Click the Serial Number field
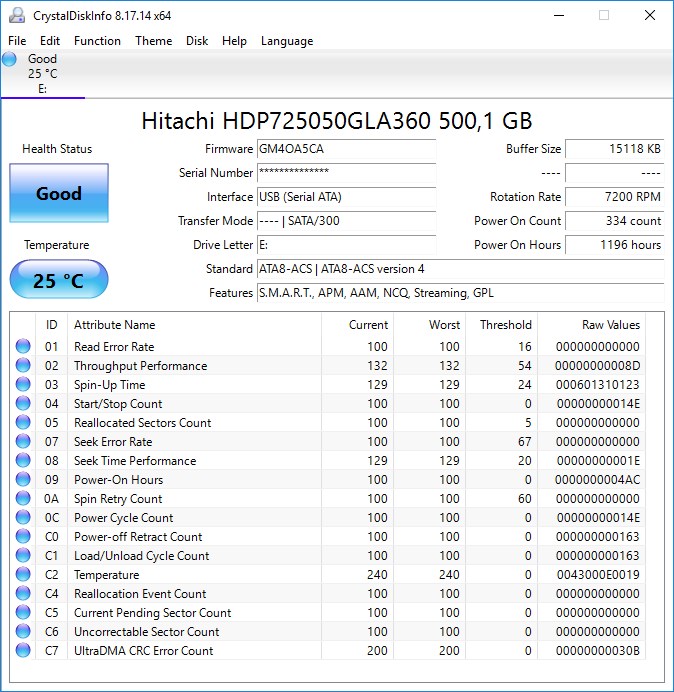Image resolution: width=674 pixels, height=692 pixels. click(x=346, y=173)
